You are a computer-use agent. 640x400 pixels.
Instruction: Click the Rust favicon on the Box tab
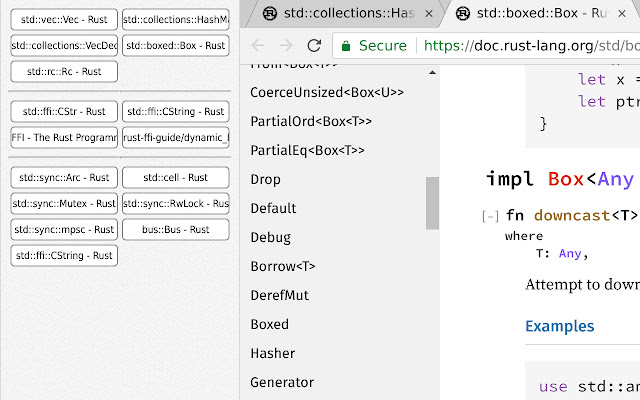point(463,13)
